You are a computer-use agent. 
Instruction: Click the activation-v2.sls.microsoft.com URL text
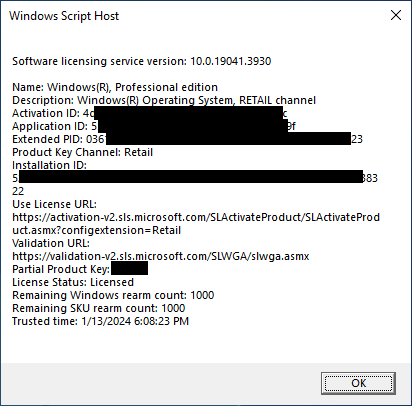196,224
